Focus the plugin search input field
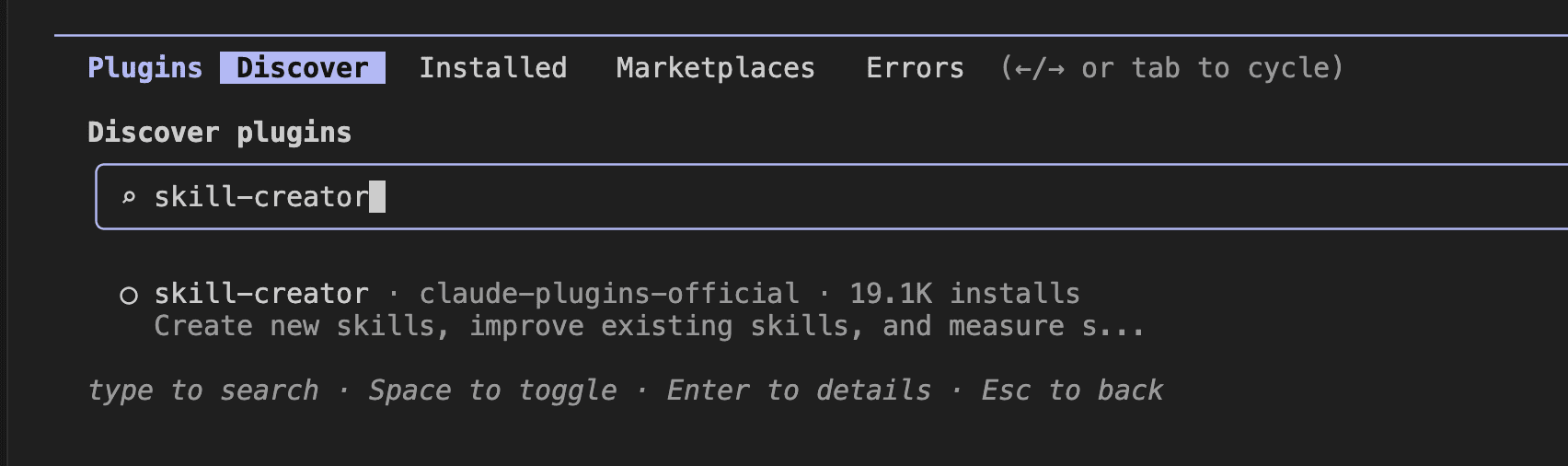This screenshot has width=1568, height=466. (831, 197)
